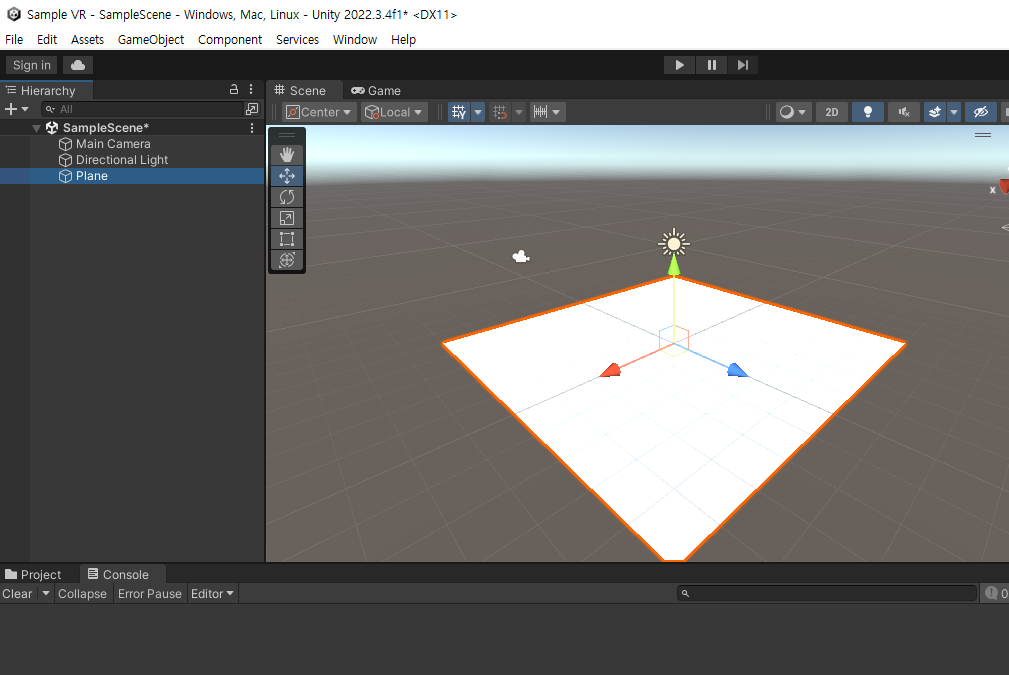
Task: Open the Services menu
Action: tap(297, 39)
